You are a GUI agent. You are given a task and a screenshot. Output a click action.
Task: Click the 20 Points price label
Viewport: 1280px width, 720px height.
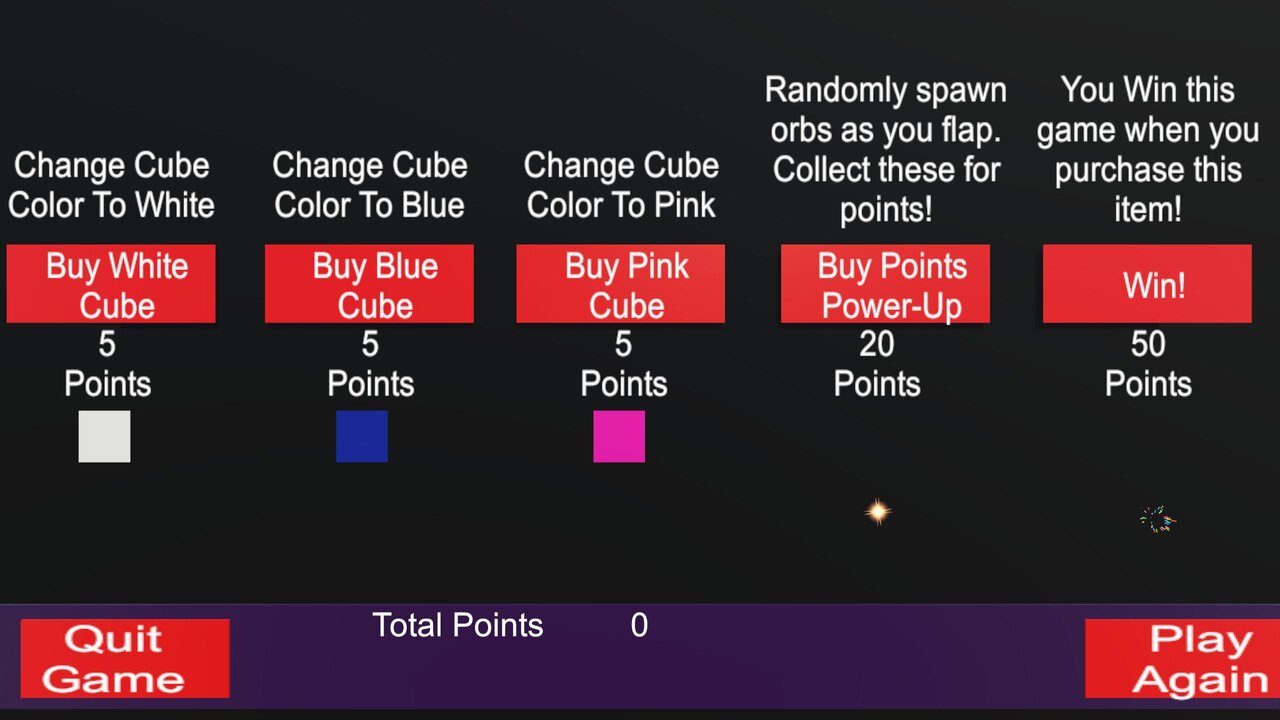[877, 364]
